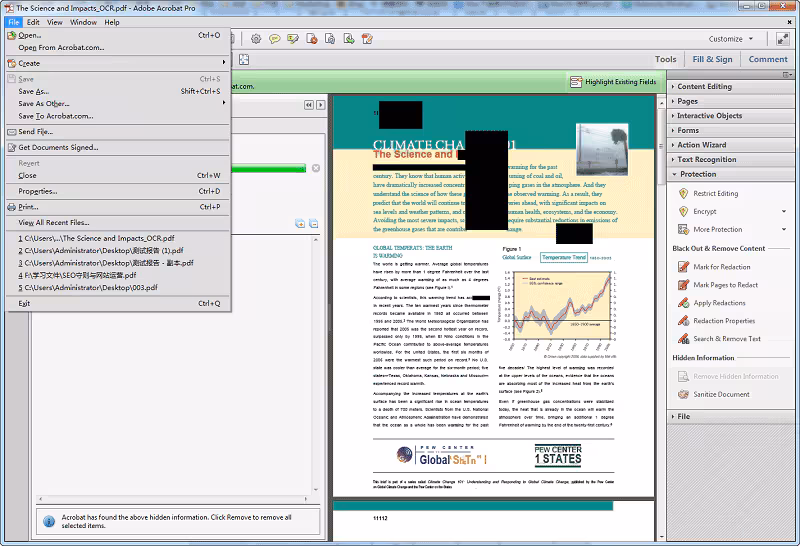Choose Get Documents Signed... entry
Image resolution: width=800 pixels, height=546 pixels.
click(x=117, y=147)
